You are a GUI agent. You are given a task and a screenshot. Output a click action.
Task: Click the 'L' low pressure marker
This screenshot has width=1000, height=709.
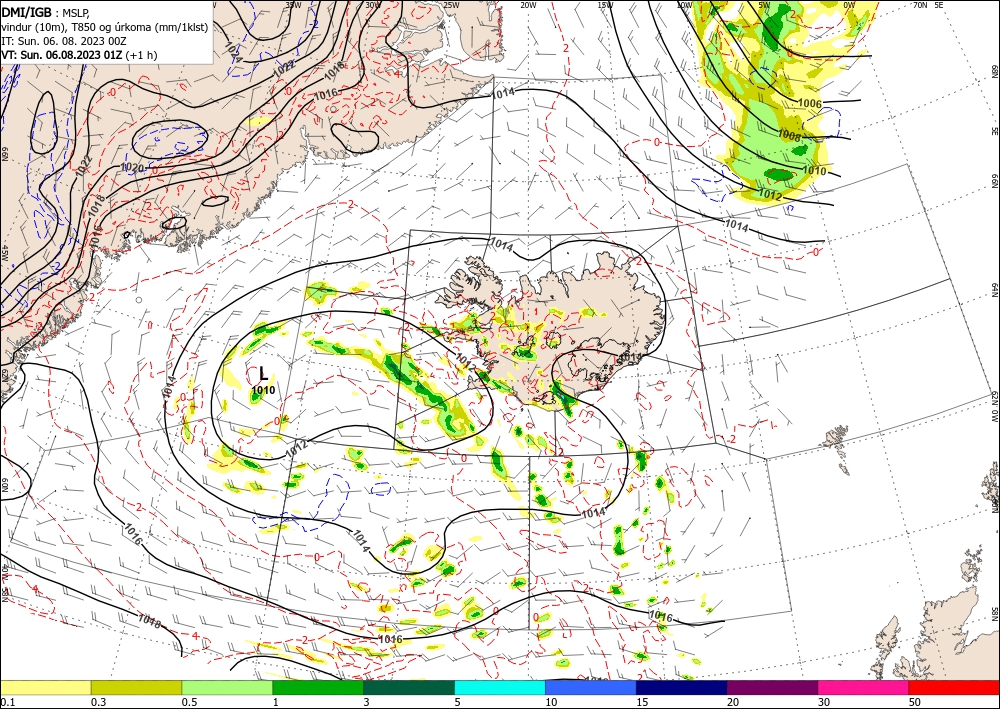(263, 374)
